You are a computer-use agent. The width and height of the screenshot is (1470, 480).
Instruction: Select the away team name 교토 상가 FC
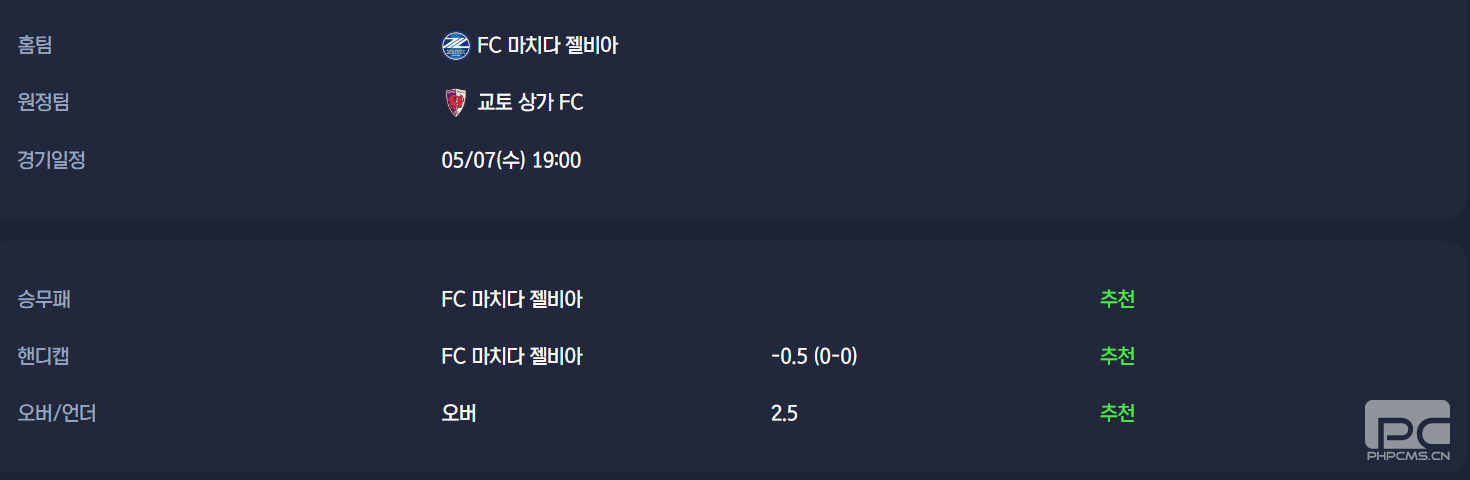click(x=530, y=103)
